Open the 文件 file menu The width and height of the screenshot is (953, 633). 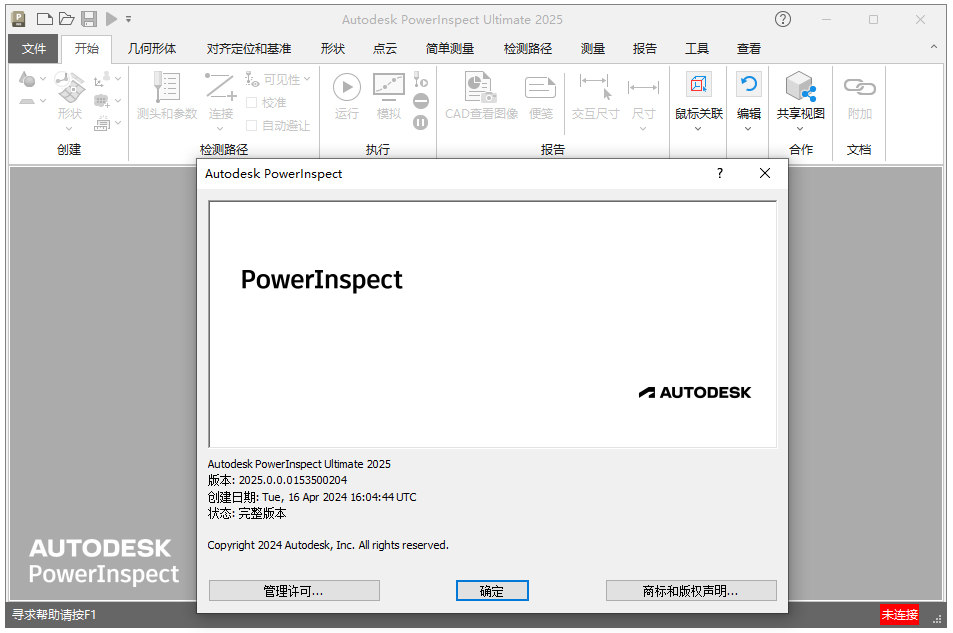(x=33, y=49)
